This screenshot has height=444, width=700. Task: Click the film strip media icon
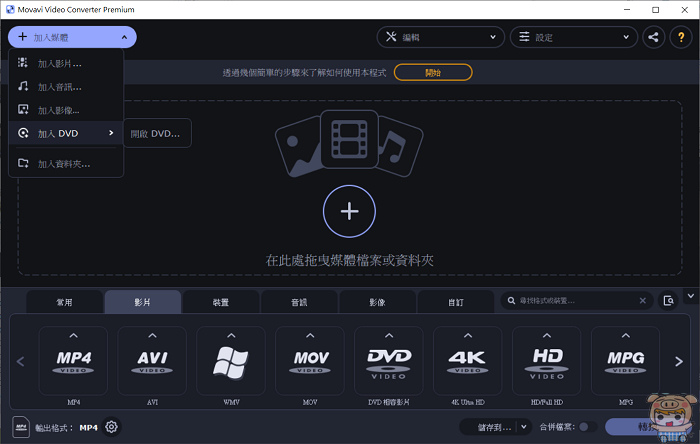(349, 139)
